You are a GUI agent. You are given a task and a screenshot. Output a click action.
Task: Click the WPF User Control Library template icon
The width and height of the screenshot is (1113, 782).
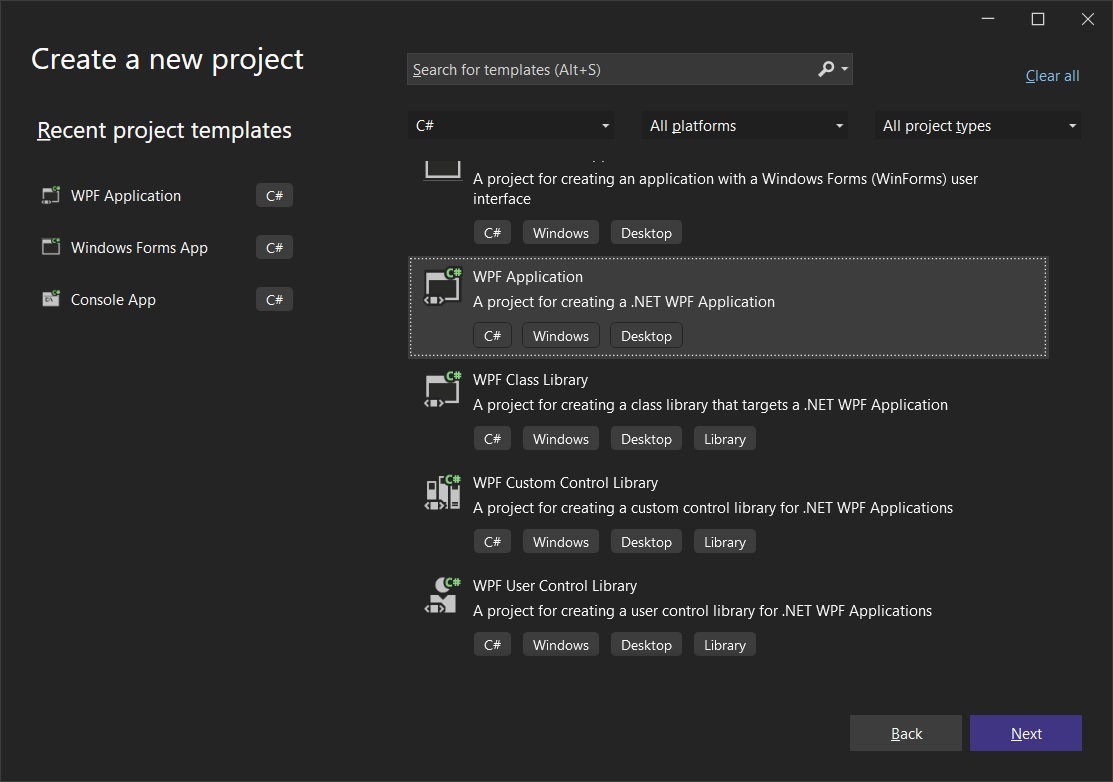pos(442,595)
